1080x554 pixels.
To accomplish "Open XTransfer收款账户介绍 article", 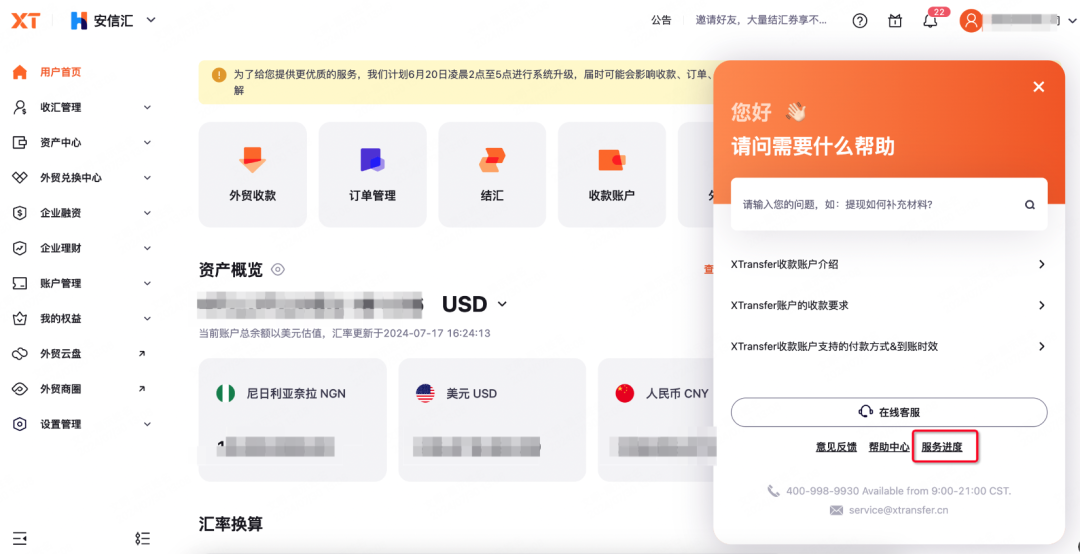I will tap(889, 264).
